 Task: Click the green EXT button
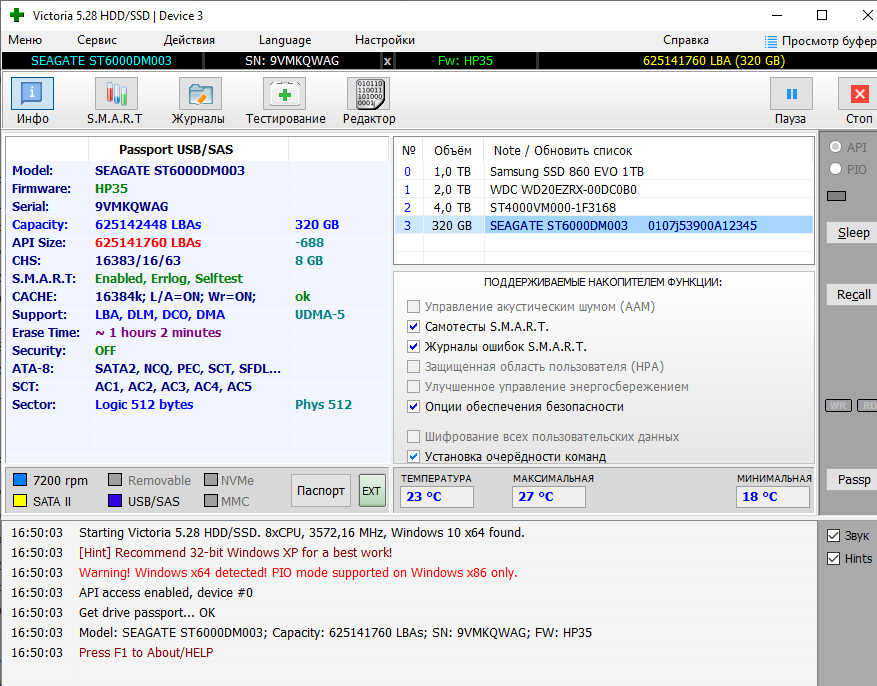coord(372,491)
